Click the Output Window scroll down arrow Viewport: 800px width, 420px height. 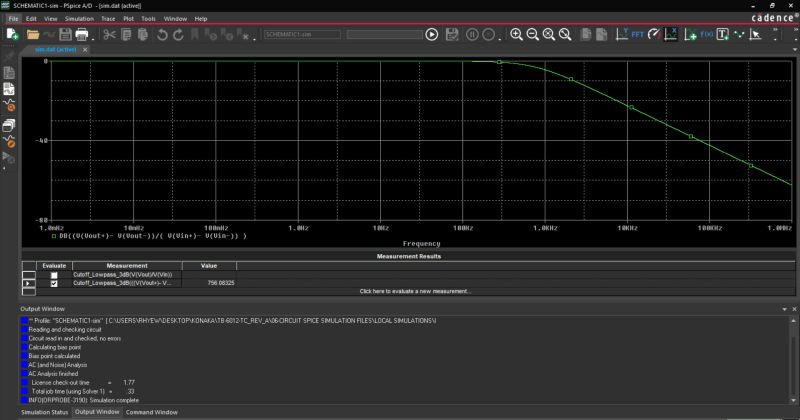pos(793,401)
